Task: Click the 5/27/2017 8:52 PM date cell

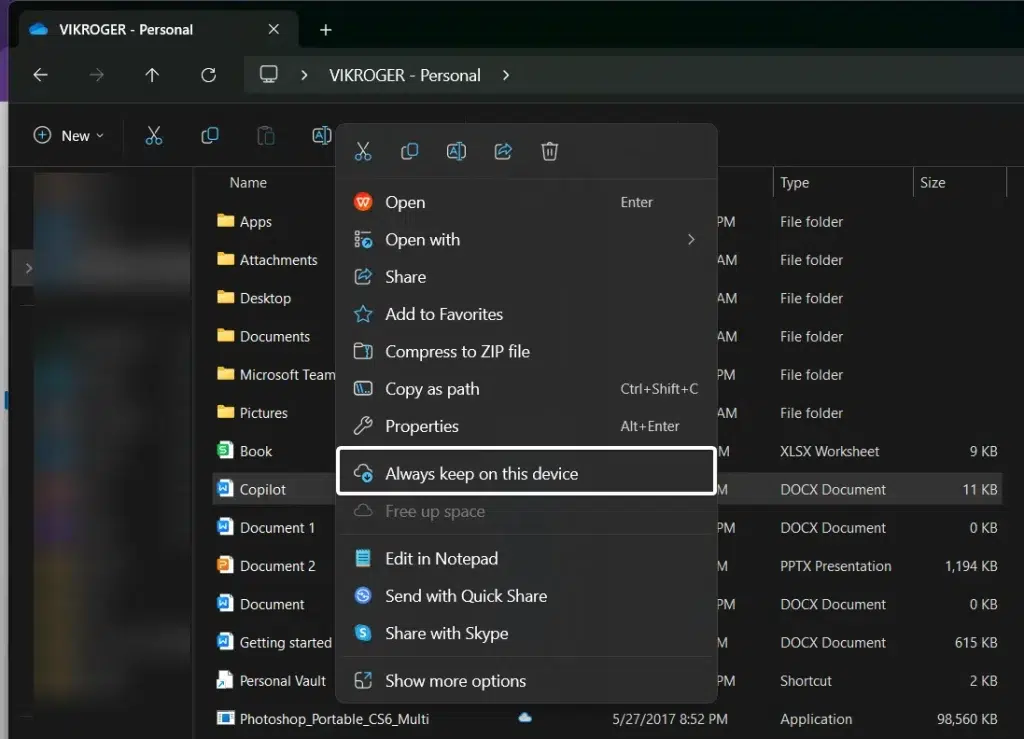Action: [x=669, y=719]
